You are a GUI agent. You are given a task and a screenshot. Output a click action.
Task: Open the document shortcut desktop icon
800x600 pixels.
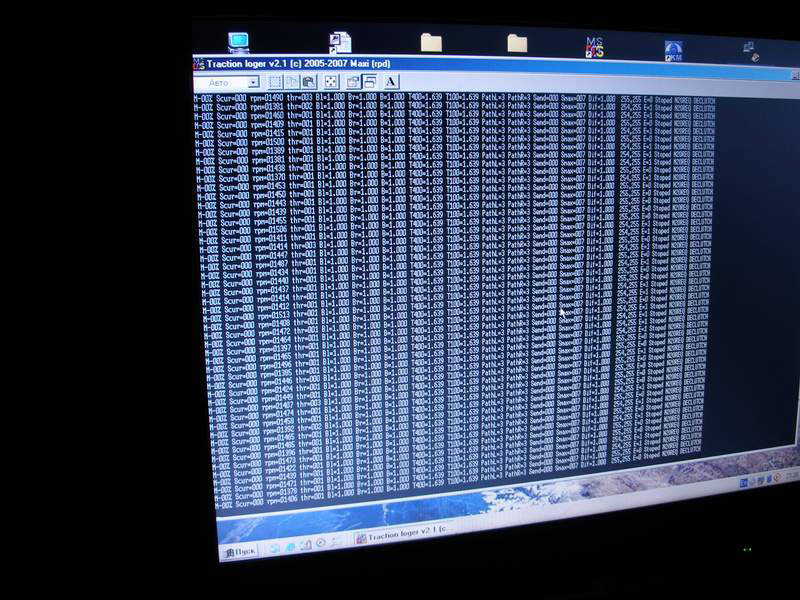pos(341,42)
